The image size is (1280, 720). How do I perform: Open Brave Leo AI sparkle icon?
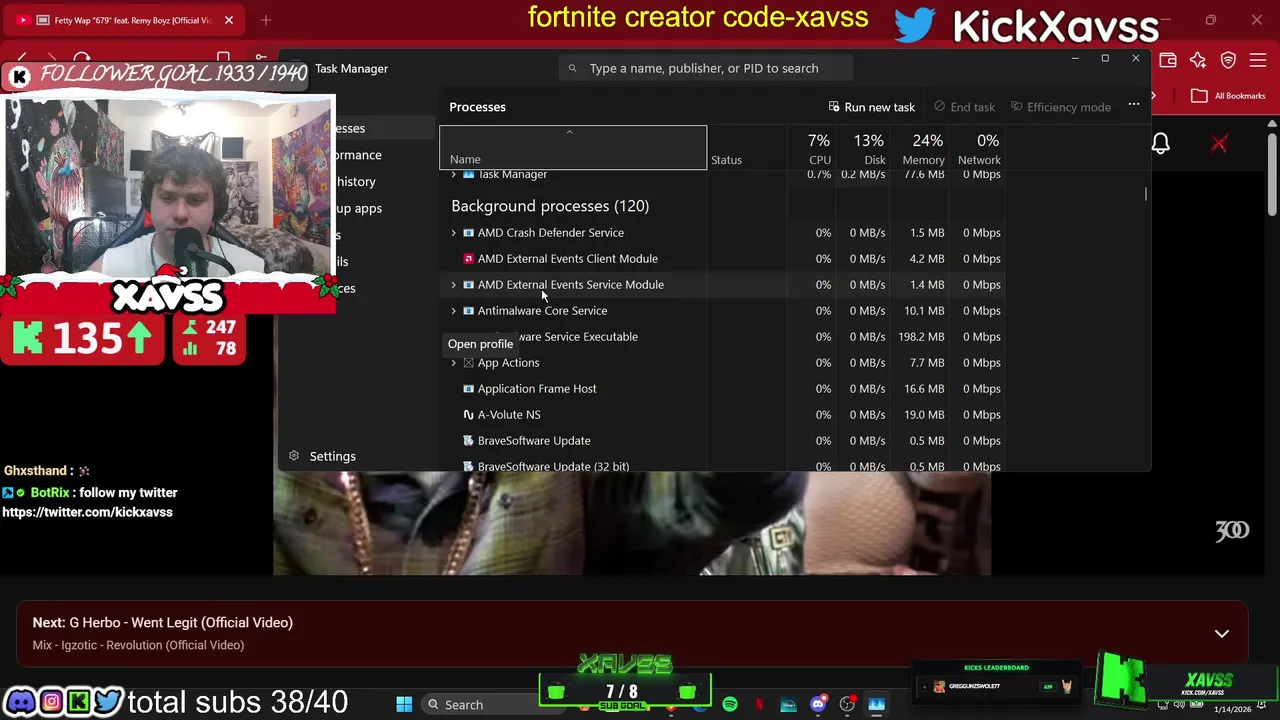(x=1198, y=61)
